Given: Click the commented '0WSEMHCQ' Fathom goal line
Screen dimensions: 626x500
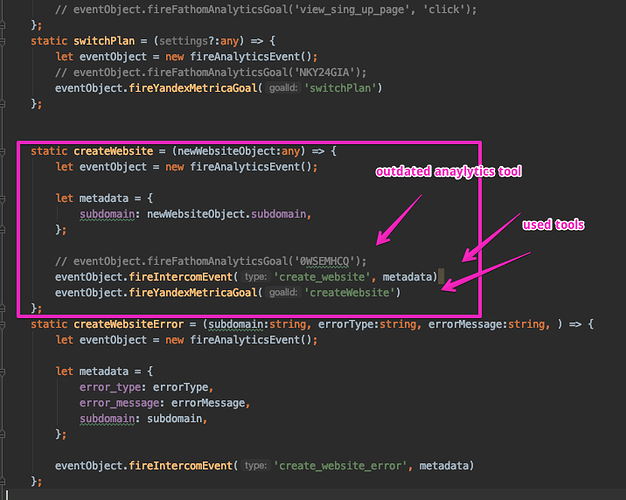Looking at the screenshot, I should (x=210, y=261).
